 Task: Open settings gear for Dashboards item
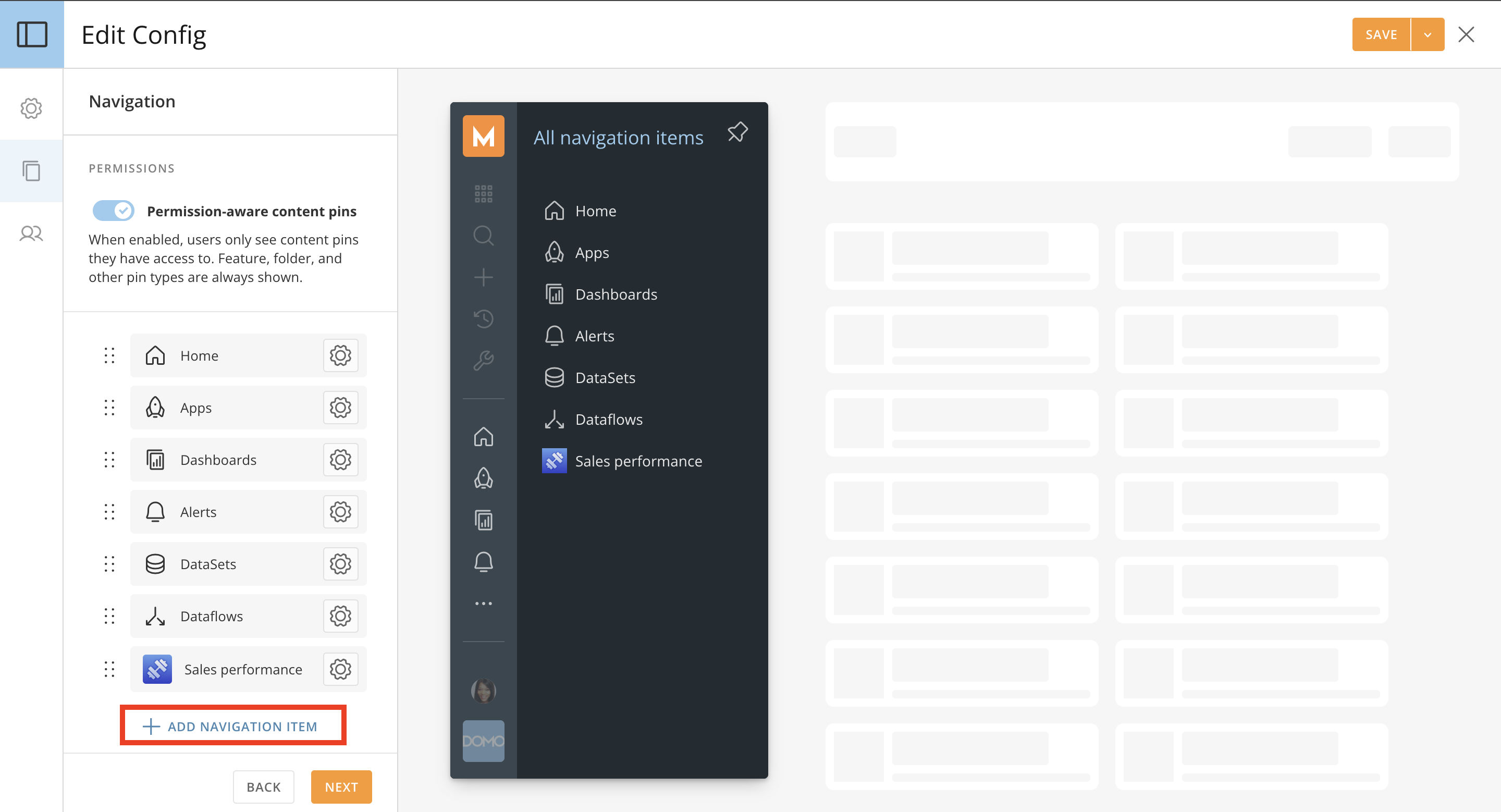[x=340, y=460]
